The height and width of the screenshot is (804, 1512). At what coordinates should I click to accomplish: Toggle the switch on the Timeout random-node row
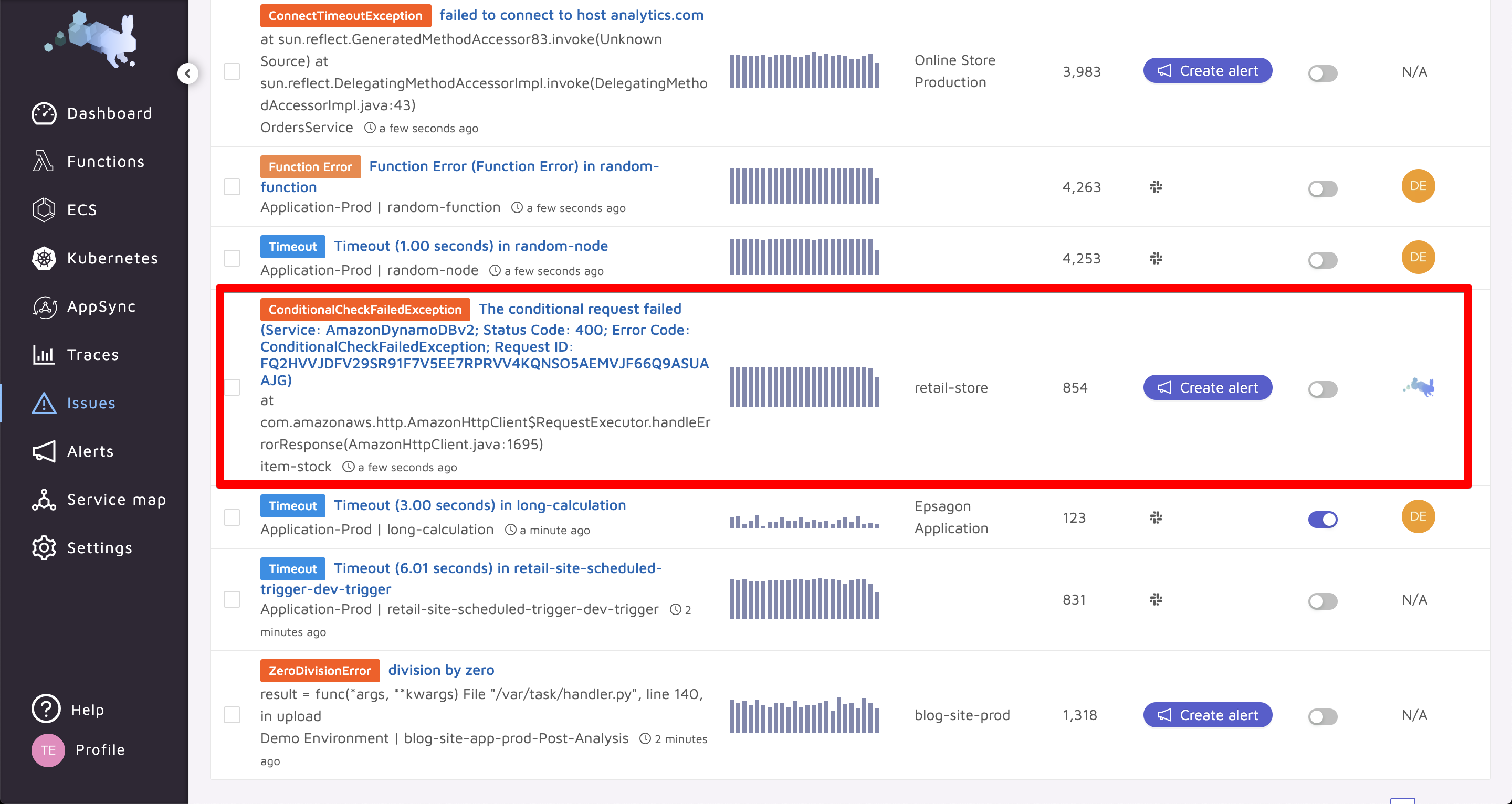pyautogui.click(x=1323, y=260)
